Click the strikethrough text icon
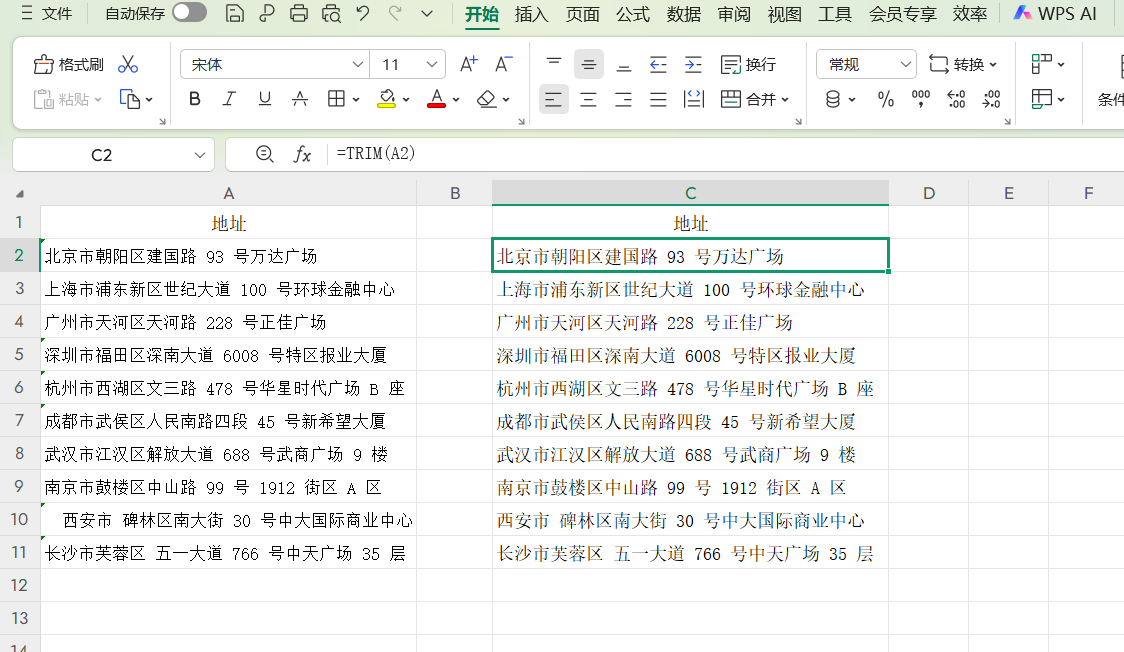Screen dimensions: 1124x652 tap(299, 99)
